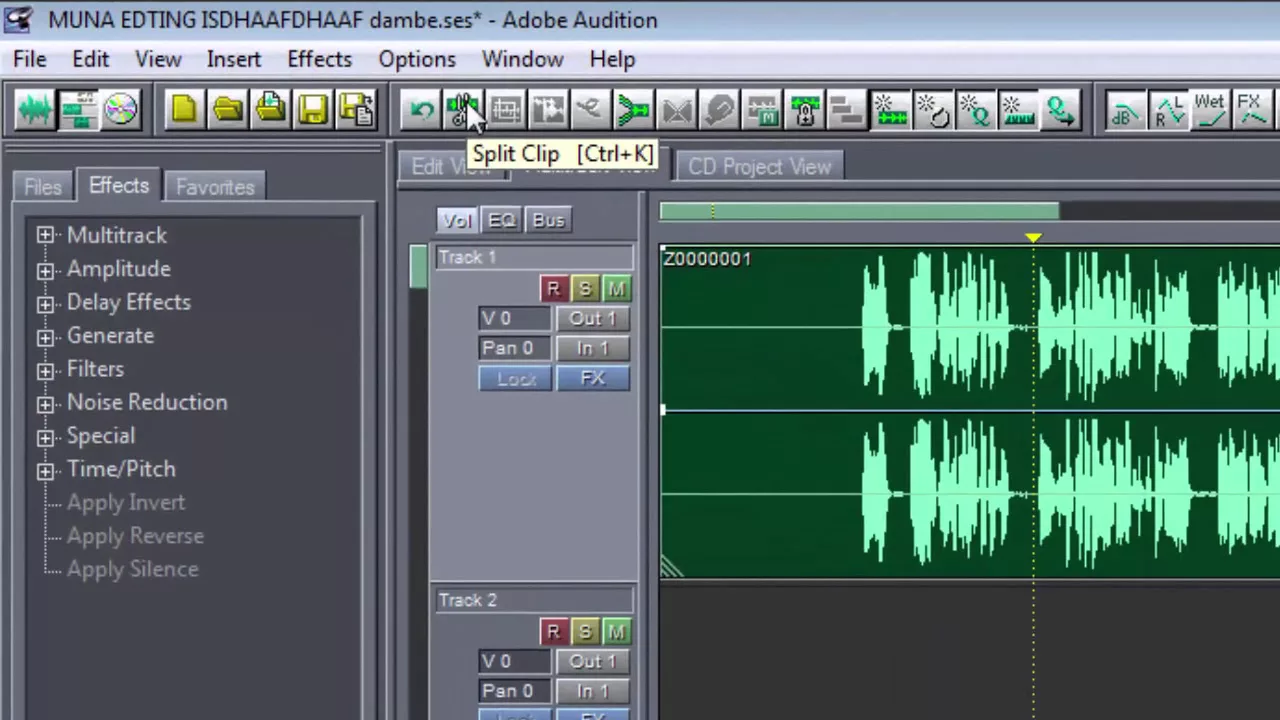Image resolution: width=1280 pixels, height=720 pixels.
Task: Expand the Noise Reduction category
Action: tap(45, 404)
